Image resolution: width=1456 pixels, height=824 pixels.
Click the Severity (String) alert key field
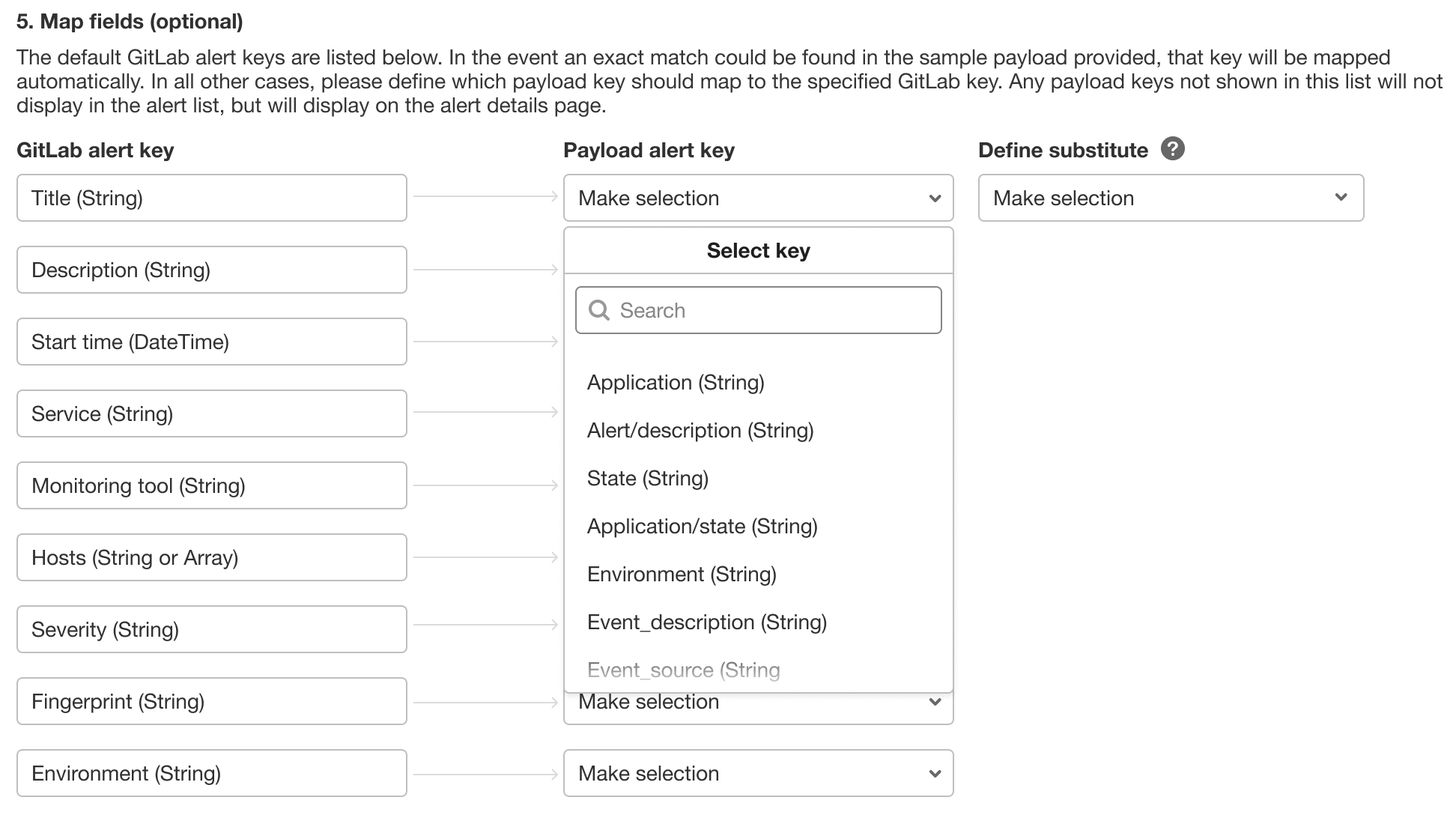click(211, 629)
